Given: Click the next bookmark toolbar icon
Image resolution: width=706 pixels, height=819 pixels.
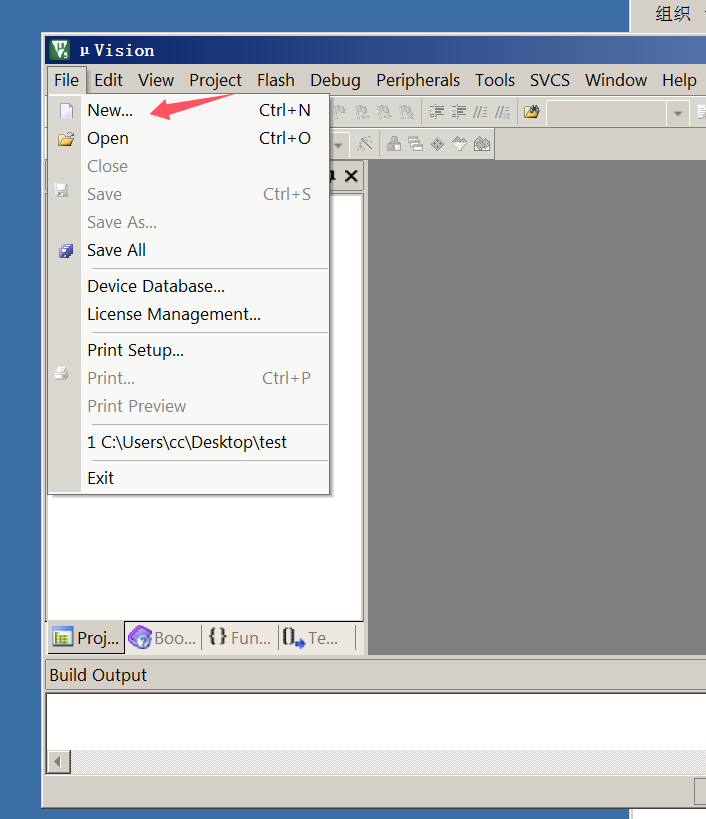Looking at the screenshot, I should coord(384,112).
